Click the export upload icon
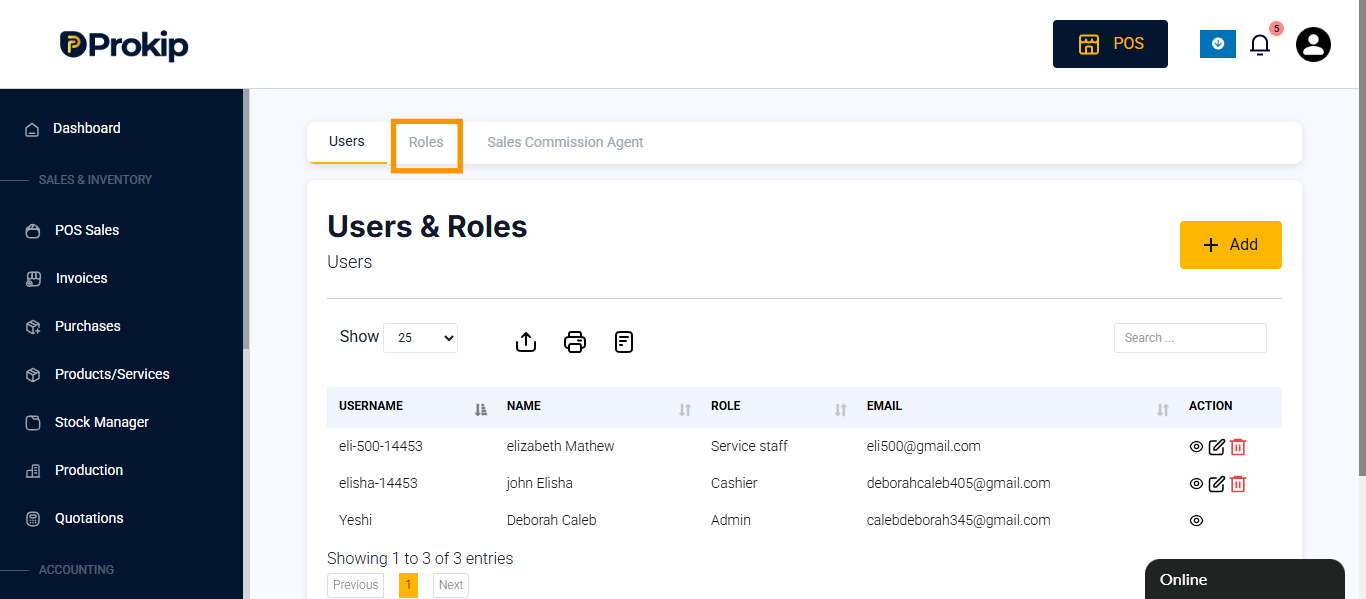The width and height of the screenshot is (1366, 599). coord(526,342)
